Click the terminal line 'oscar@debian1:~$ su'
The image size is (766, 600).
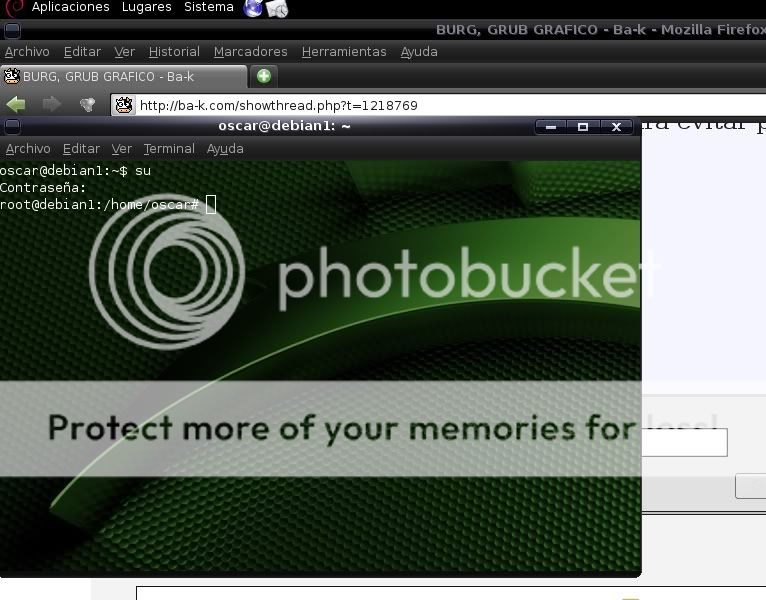tap(75, 171)
